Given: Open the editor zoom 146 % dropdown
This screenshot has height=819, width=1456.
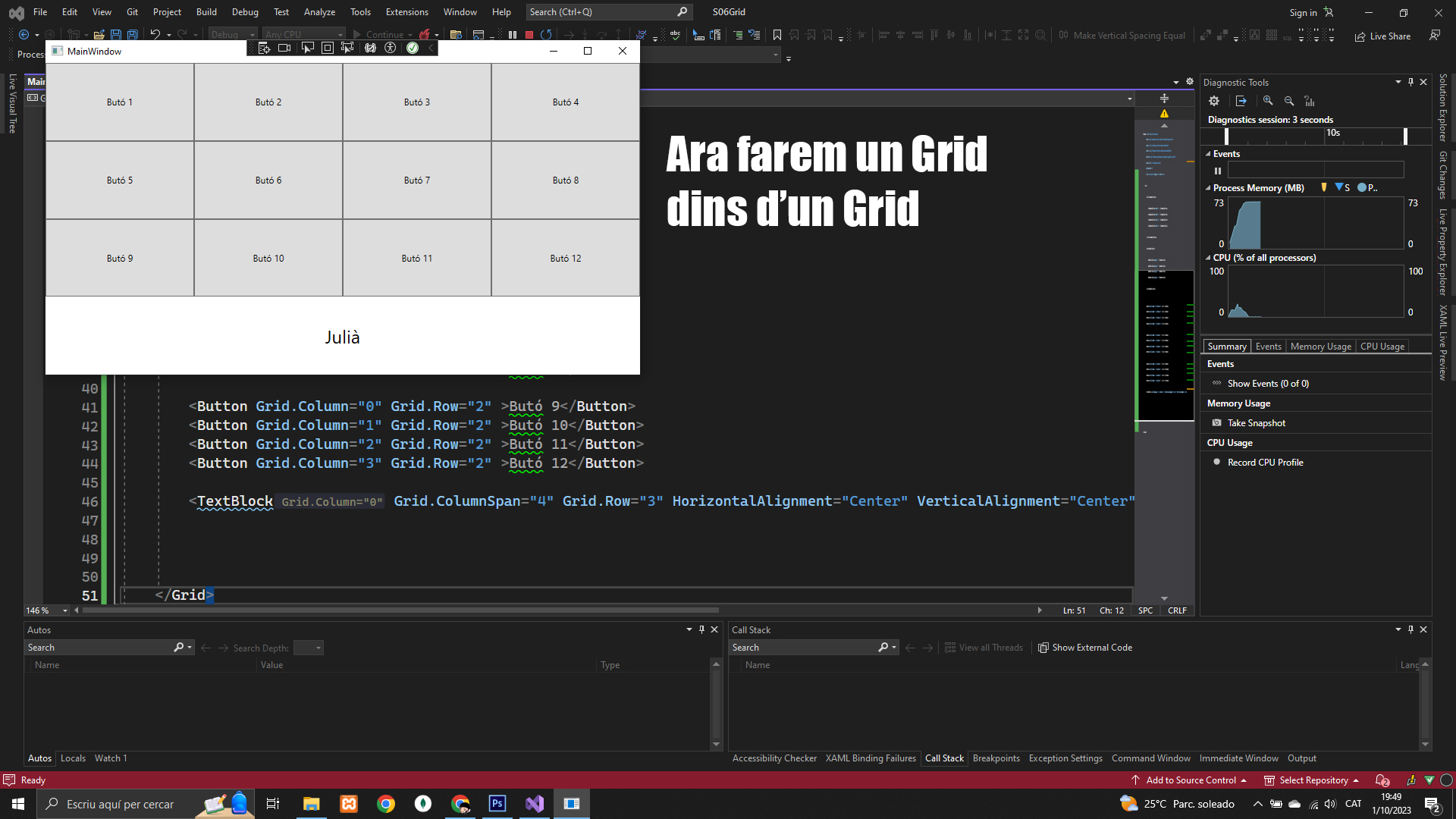Looking at the screenshot, I should pos(65,611).
